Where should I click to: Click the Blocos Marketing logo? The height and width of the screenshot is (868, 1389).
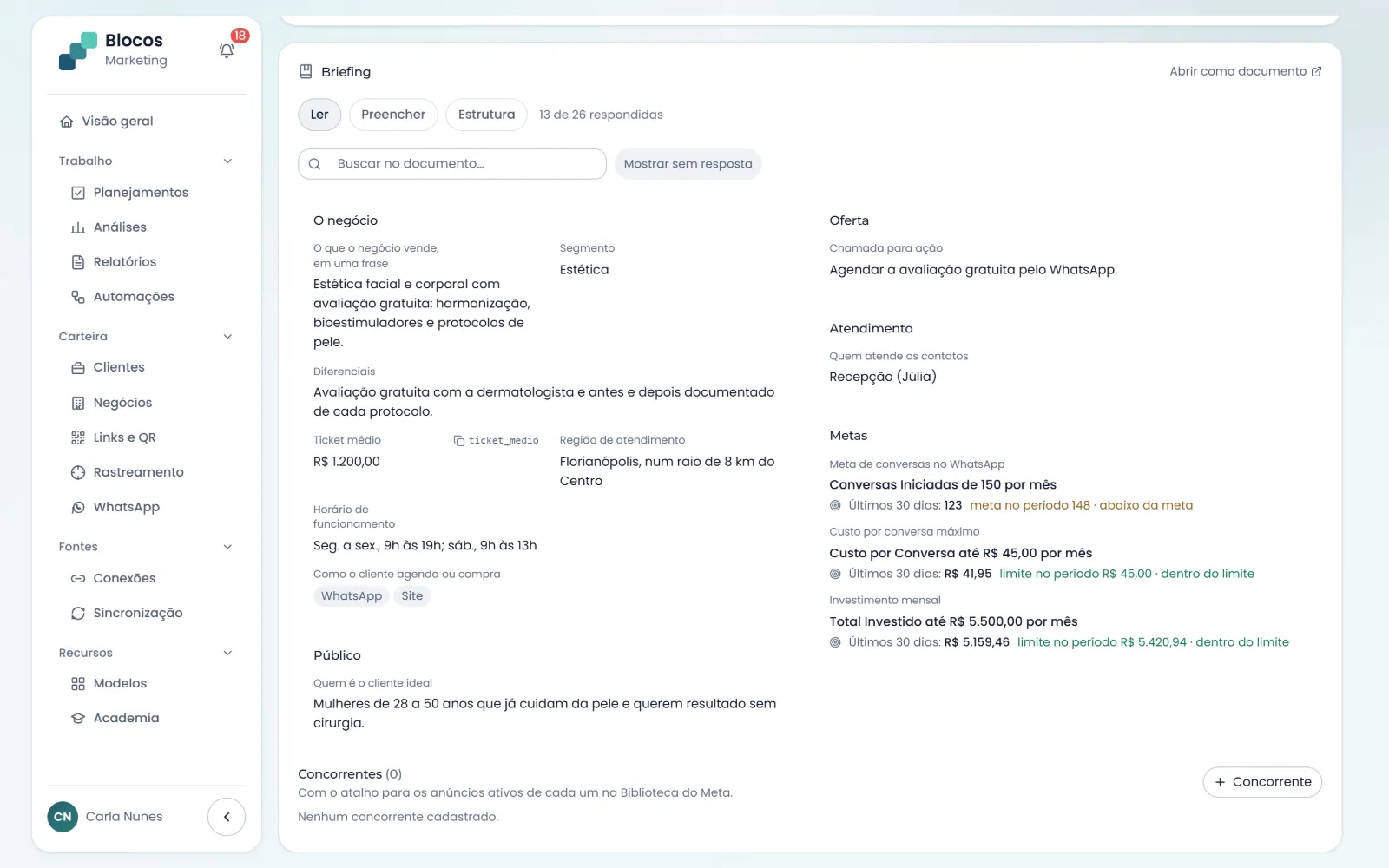(113, 50)
